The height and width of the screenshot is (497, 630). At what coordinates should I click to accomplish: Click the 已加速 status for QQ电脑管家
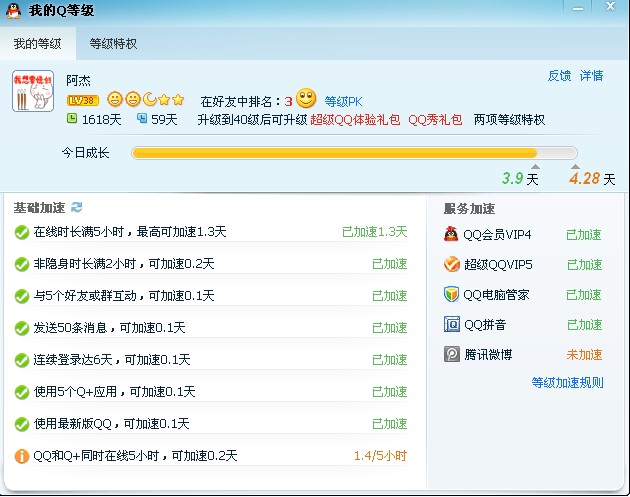click(583, 295)
